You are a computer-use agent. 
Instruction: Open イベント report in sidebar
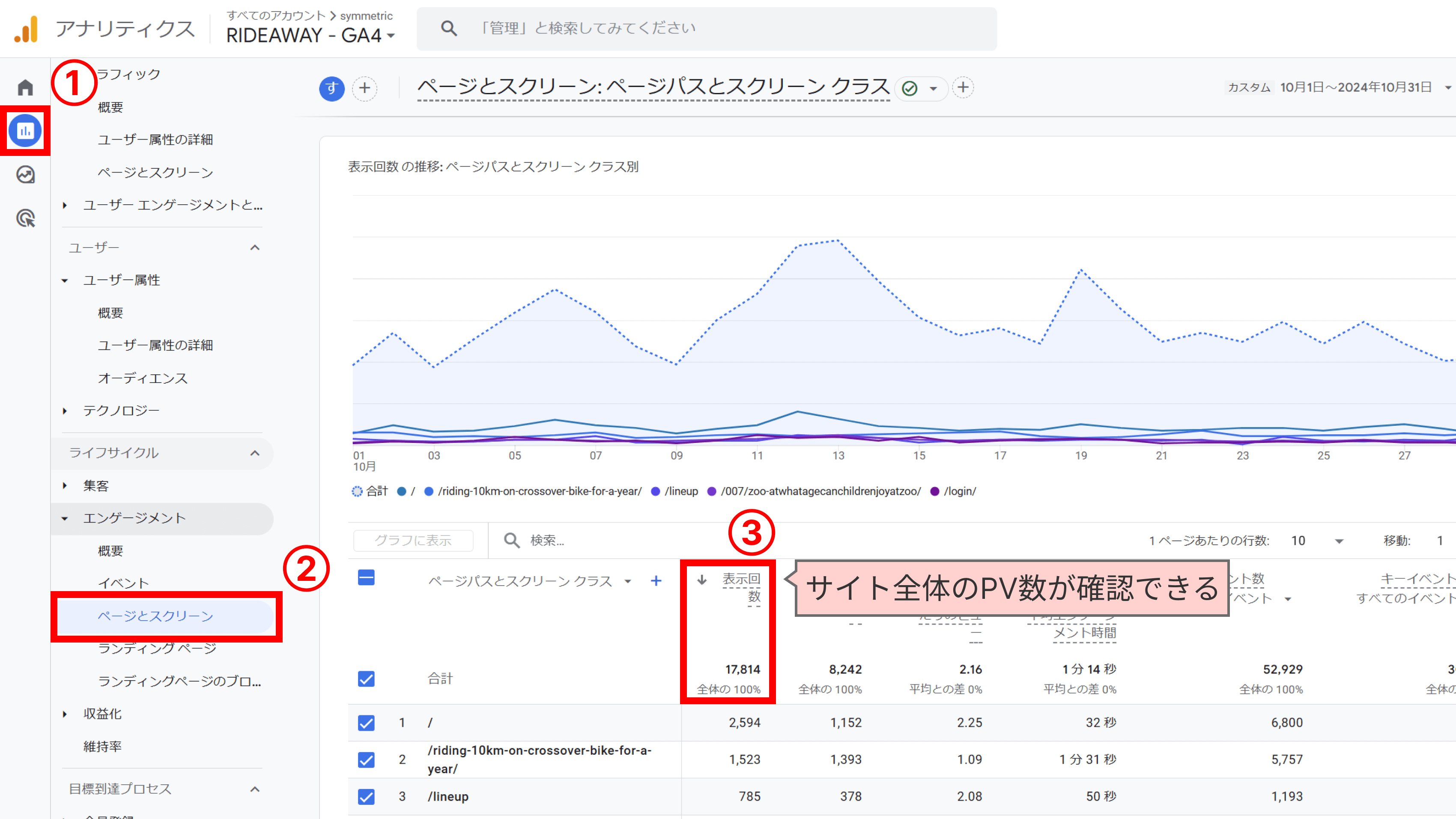click(123, 583)
